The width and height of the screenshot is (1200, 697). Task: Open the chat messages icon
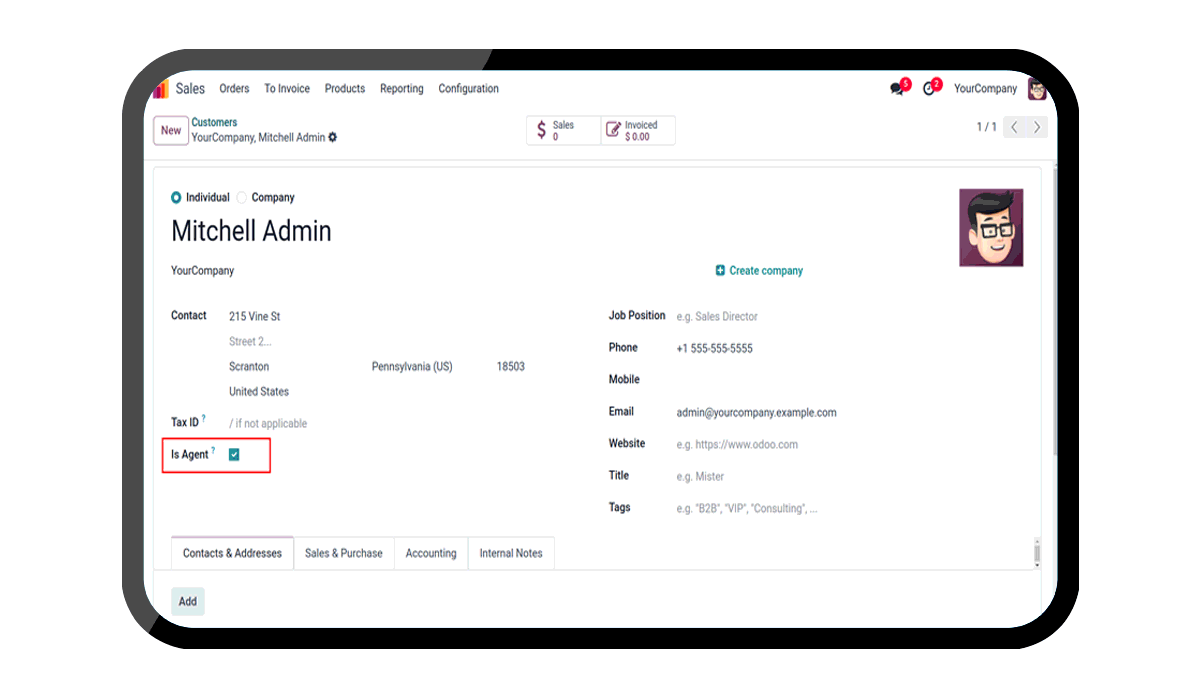(897, 89)
